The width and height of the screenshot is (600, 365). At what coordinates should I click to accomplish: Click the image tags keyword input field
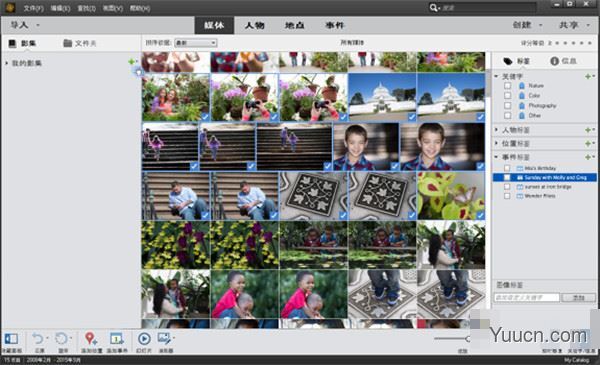point(527,297)
